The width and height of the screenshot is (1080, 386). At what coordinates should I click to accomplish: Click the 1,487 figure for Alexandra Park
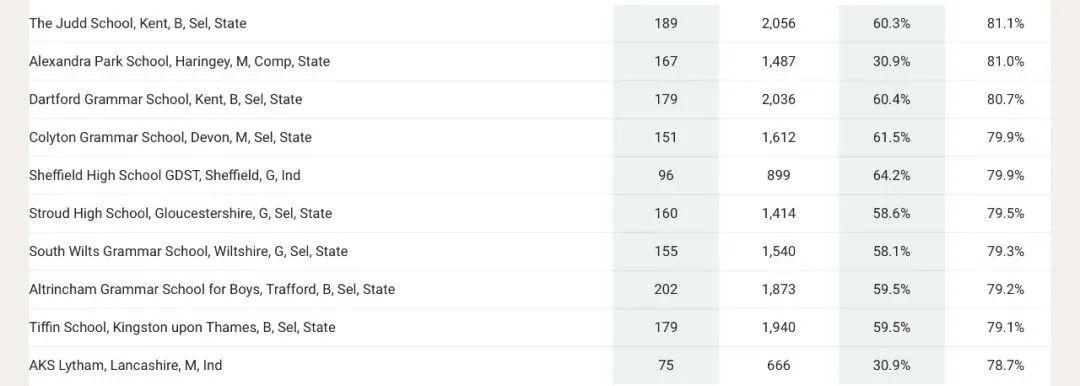[778, 61]
